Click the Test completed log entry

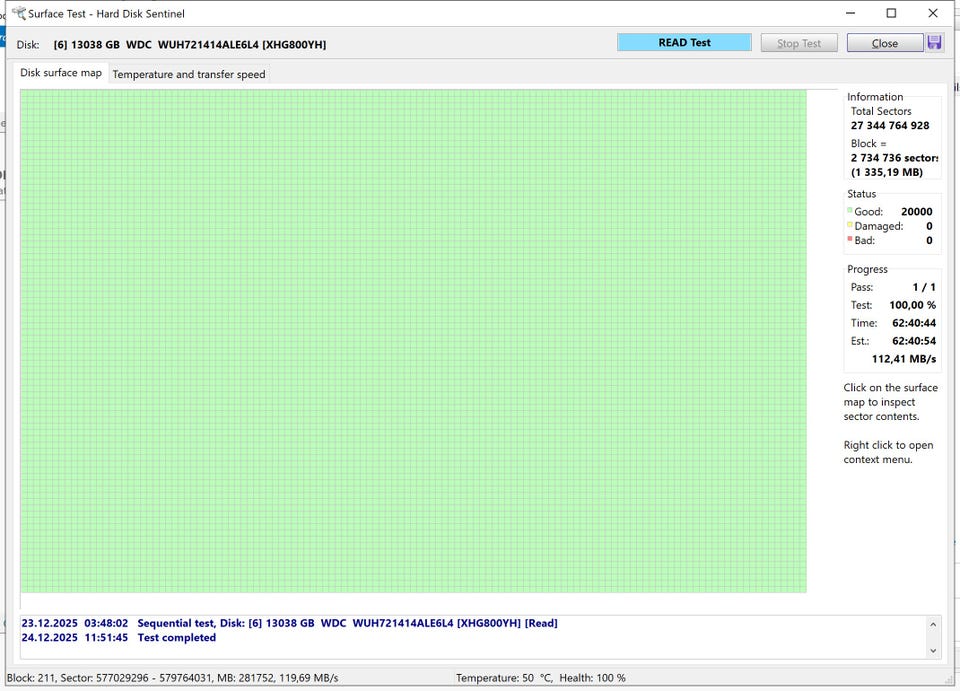(119, 637)
